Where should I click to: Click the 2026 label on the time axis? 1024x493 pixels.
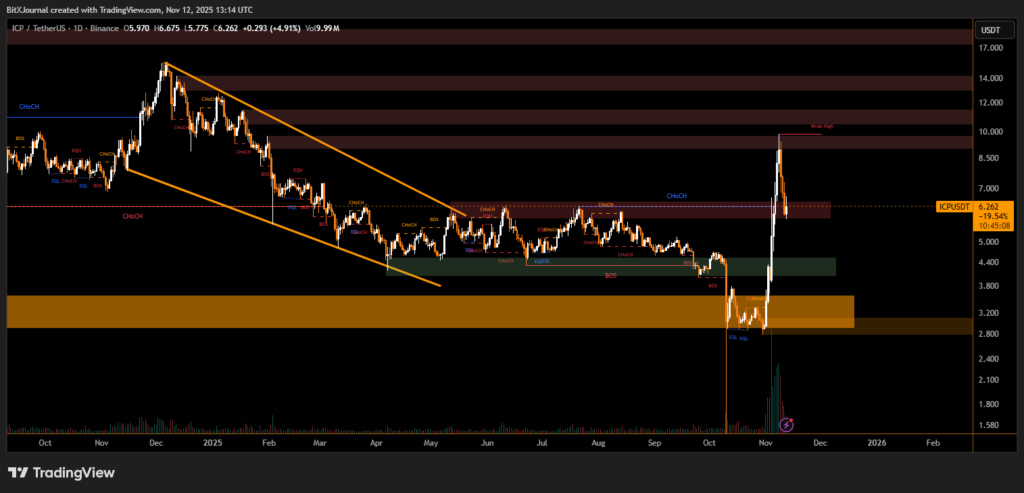[876, 441]
